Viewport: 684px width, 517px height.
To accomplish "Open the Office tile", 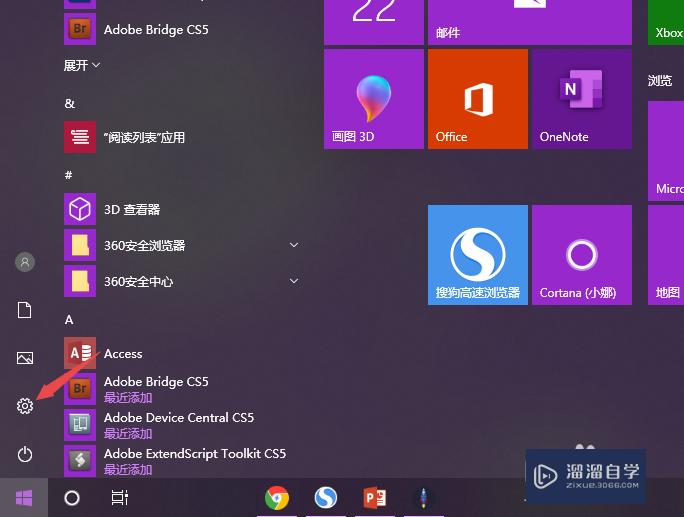I will [x=478, y=99].
